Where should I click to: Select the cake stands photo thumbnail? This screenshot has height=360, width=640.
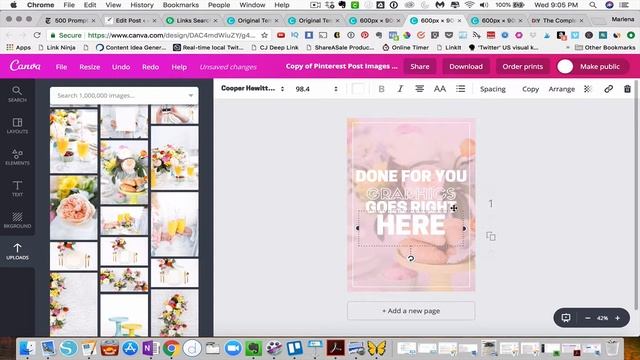(x=124, y=316)
